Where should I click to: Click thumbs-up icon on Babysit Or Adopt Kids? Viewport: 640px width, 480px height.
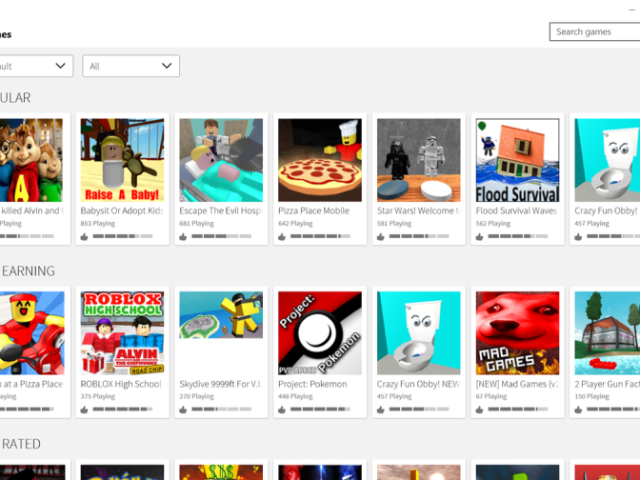84,236
